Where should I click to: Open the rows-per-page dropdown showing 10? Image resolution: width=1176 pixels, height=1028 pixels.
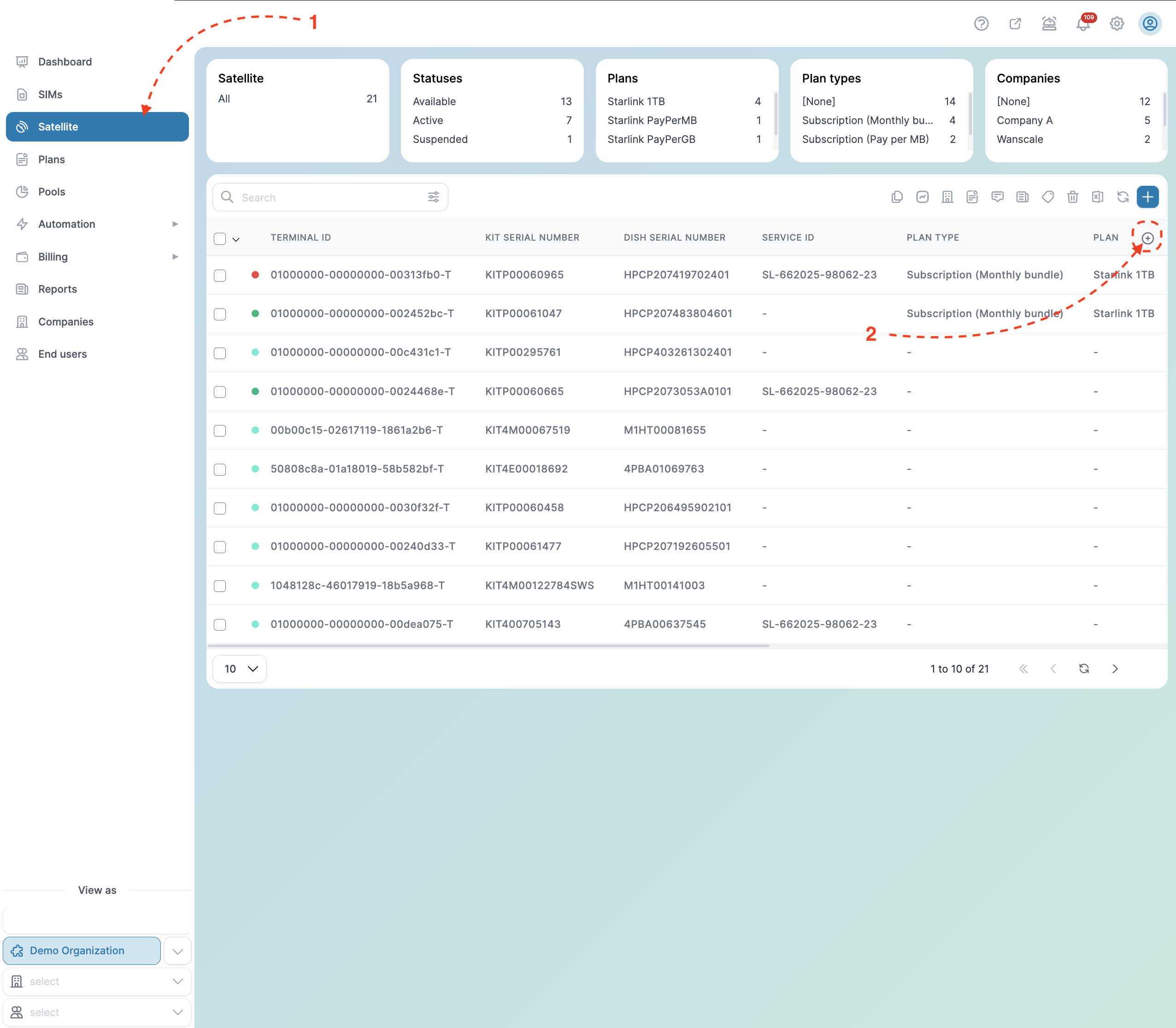(240, 669)
